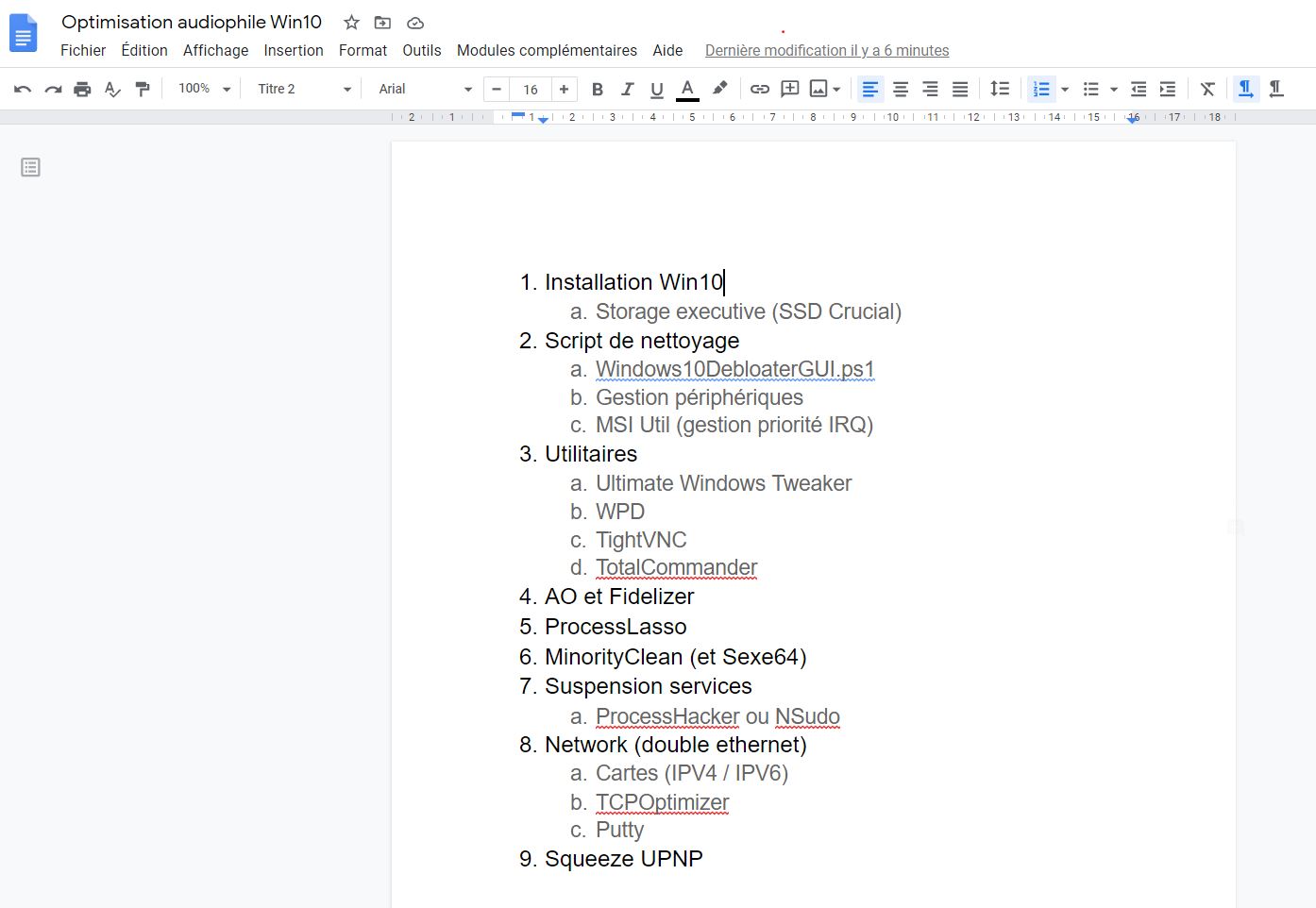Toggle the numbered list button
Viewport: 1316px width, 908px height.
click(x=1041, y=89)
